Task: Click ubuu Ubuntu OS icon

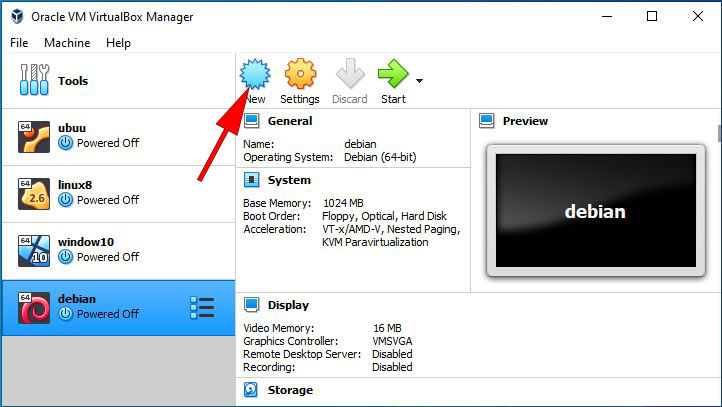Action: tap(34, 137)
